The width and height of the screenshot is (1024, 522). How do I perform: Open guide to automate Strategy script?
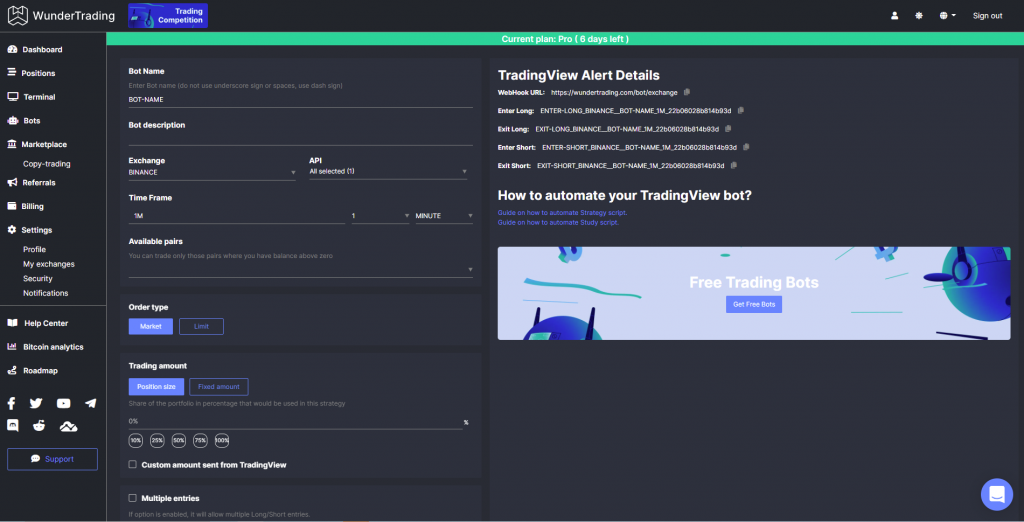[x=562, y=213]
